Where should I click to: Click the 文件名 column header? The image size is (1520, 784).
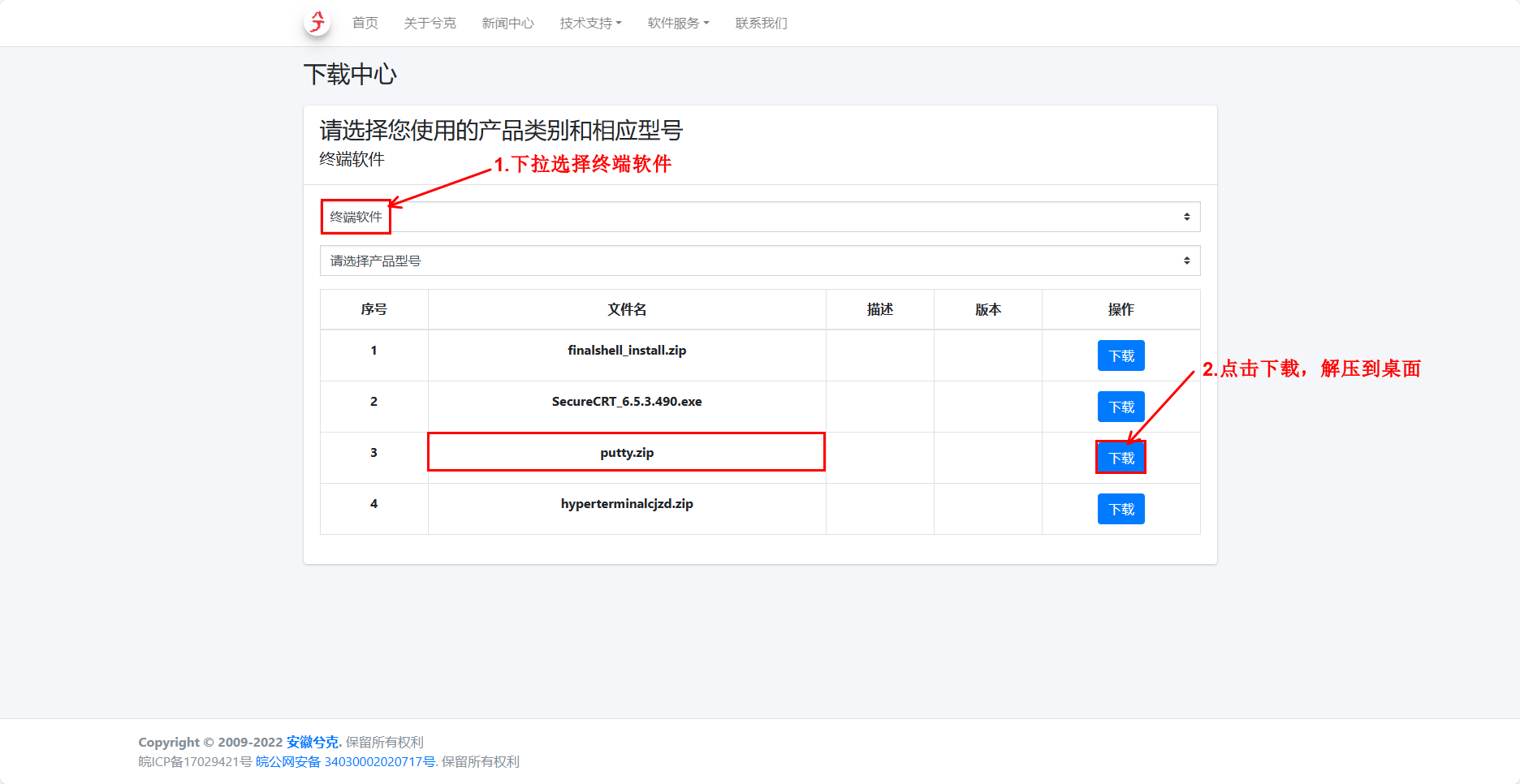pos(626,309)
